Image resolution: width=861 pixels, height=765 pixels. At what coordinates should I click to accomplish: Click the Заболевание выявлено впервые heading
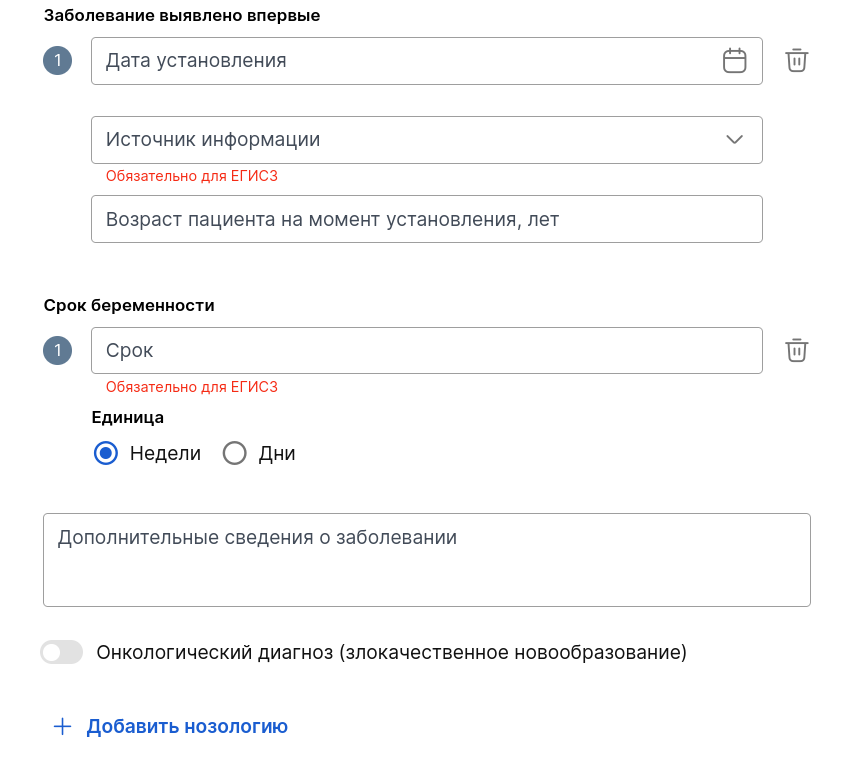tap(182, 15)
